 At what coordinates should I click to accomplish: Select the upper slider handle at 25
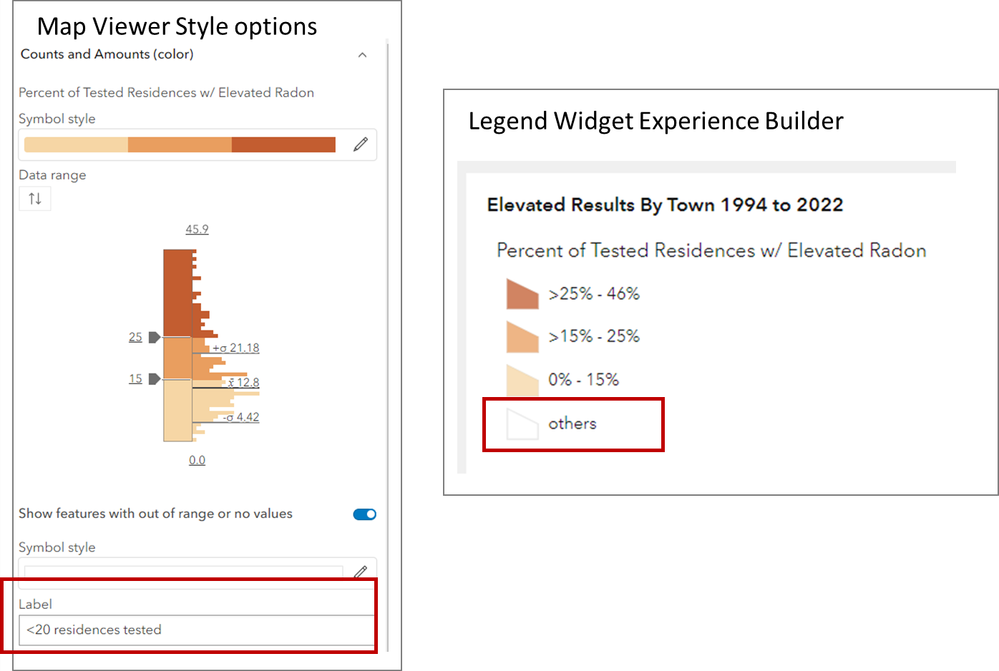click(x=154, y=337)
